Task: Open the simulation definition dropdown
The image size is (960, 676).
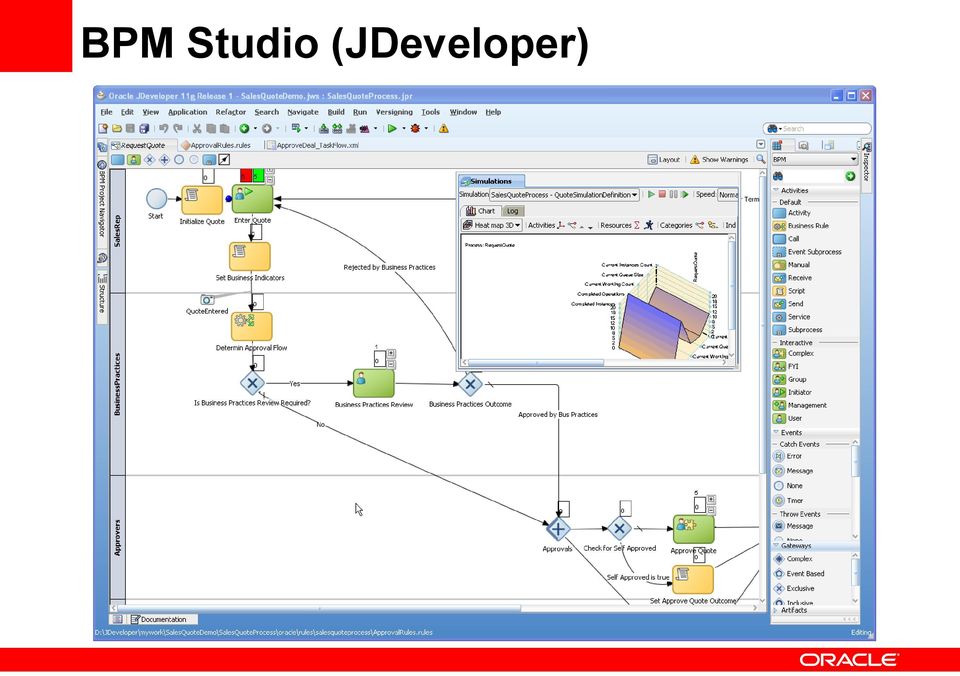Action: (x=564, y=195)
